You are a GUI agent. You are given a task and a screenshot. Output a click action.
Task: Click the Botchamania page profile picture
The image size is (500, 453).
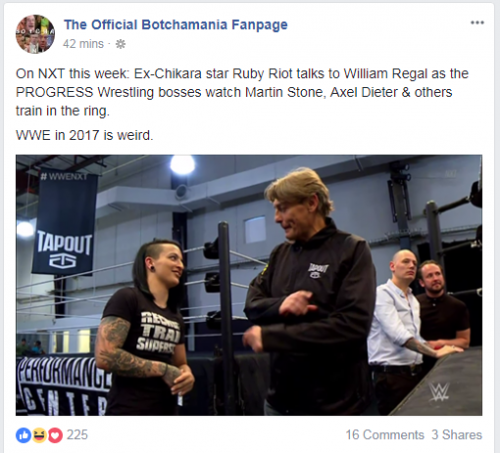(35, 34)
